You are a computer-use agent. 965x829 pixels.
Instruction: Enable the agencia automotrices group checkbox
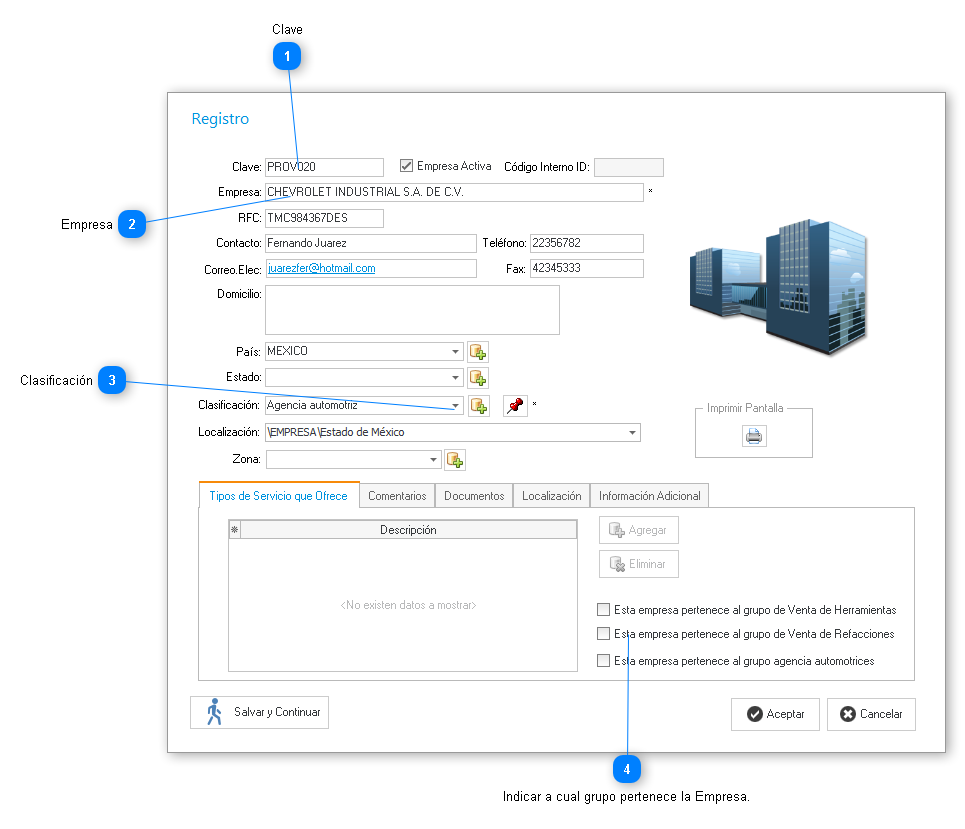coord(603,661)
